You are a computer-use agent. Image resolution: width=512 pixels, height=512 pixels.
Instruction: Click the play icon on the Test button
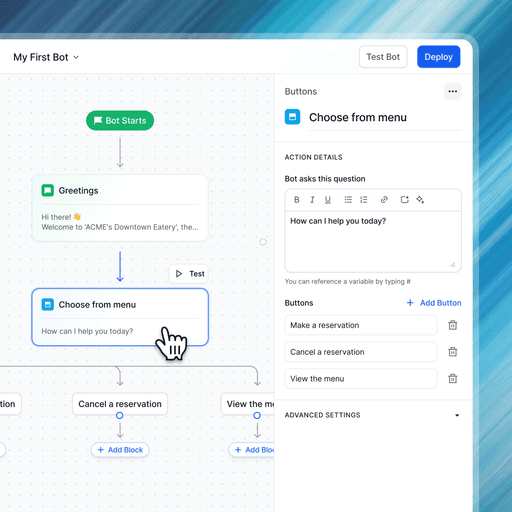coord(179,274)
